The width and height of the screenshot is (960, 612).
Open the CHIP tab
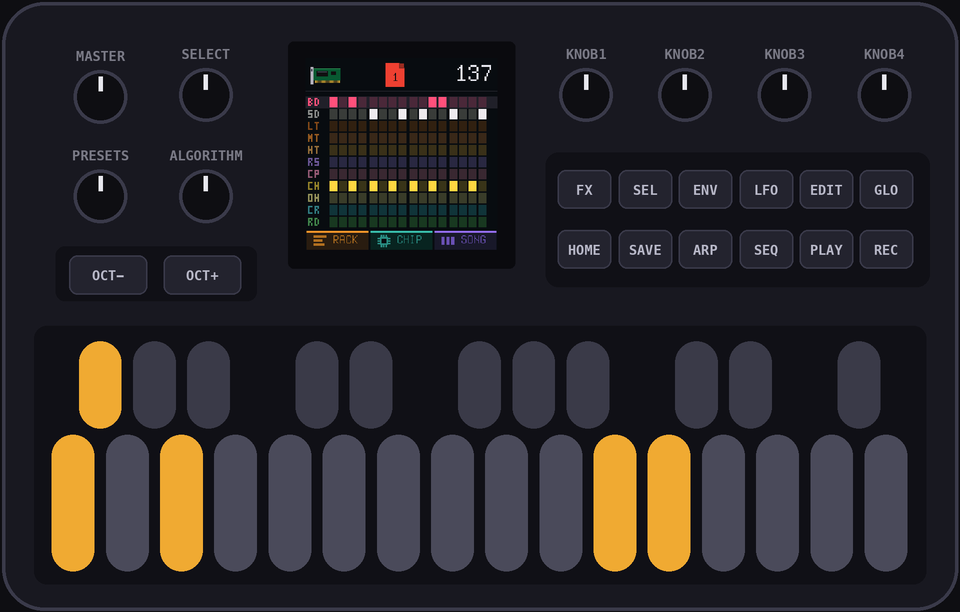click(401, 240)
